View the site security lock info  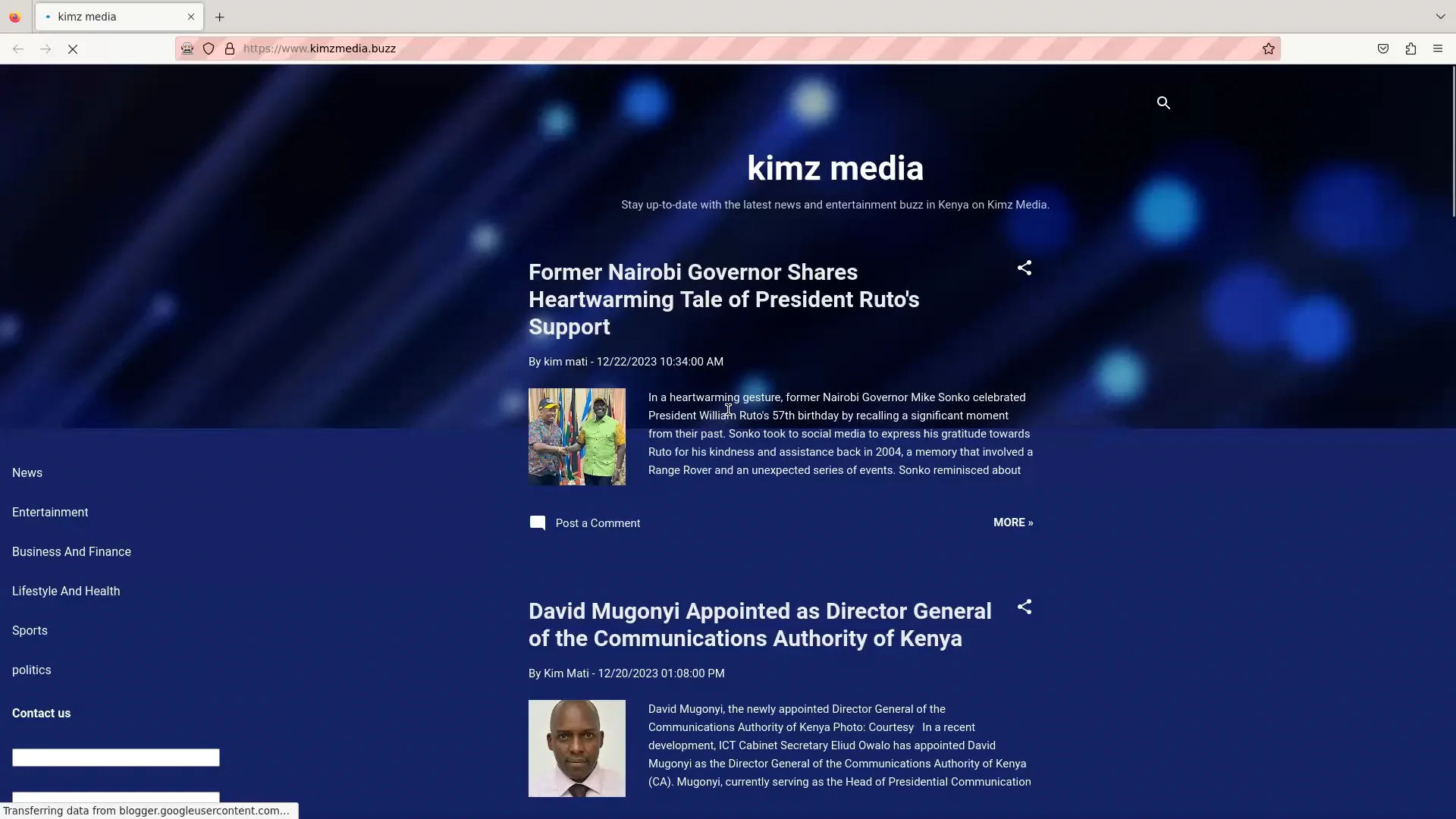[230, 49]
